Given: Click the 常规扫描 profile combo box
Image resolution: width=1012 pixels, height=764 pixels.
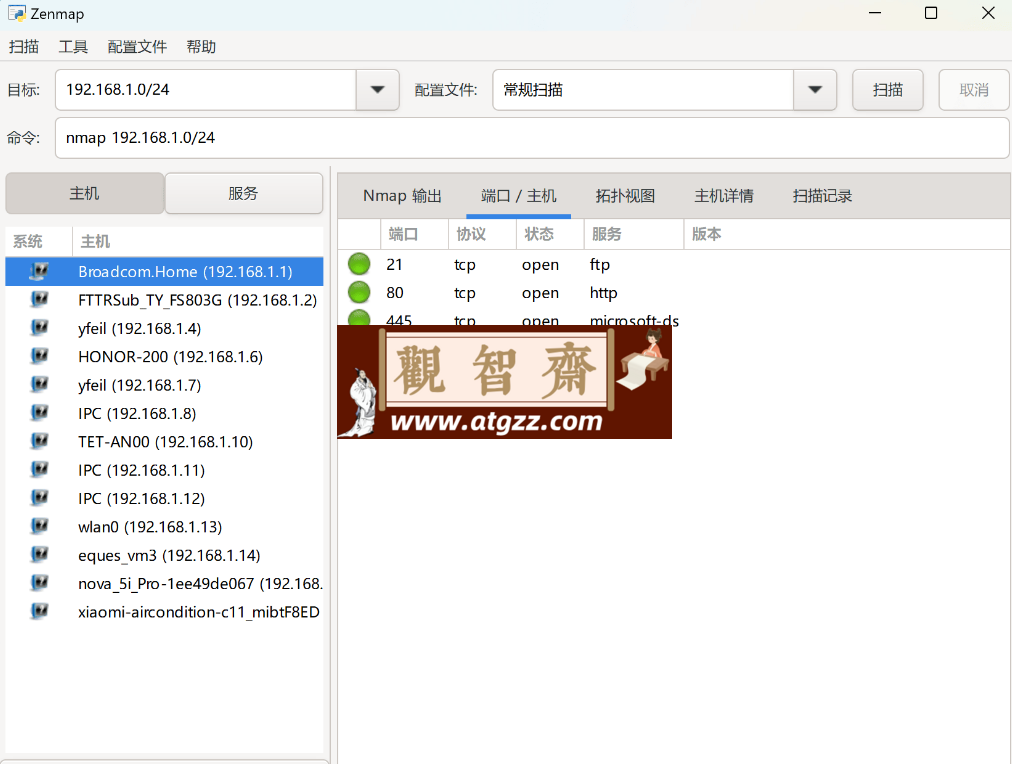Looking at the screenshot, I should 643,90.
